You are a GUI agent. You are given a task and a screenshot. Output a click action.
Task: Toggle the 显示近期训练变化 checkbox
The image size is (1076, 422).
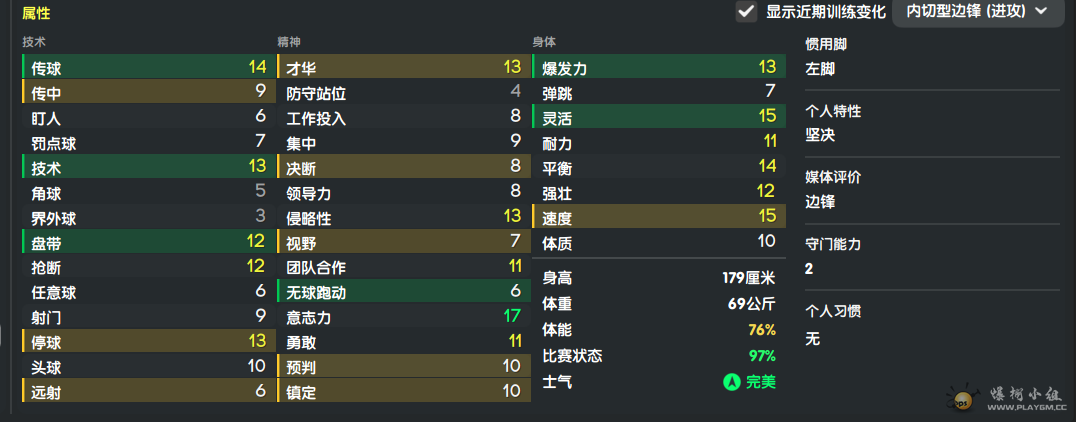[x=746, y=12]
